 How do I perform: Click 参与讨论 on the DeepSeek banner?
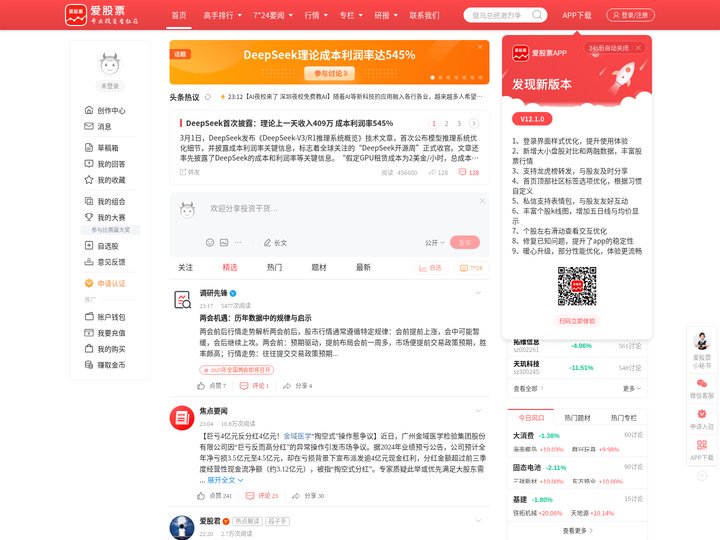pyautogui.click(x=330, y=73)
